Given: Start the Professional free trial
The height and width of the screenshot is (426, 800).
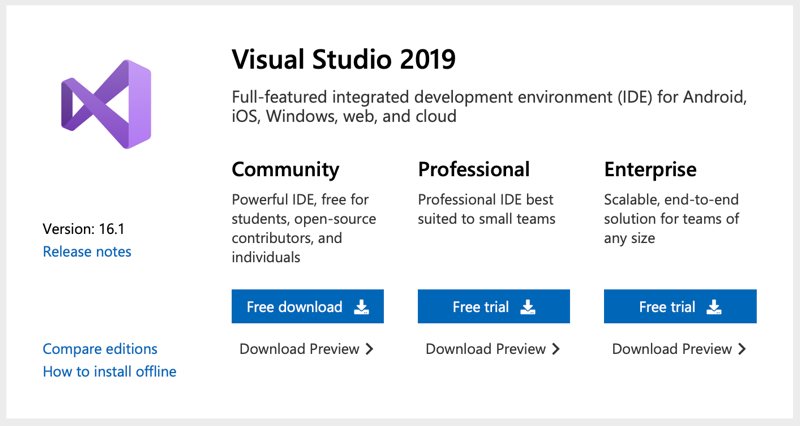Looking at the screenshot, I should (x=494, y=307).
